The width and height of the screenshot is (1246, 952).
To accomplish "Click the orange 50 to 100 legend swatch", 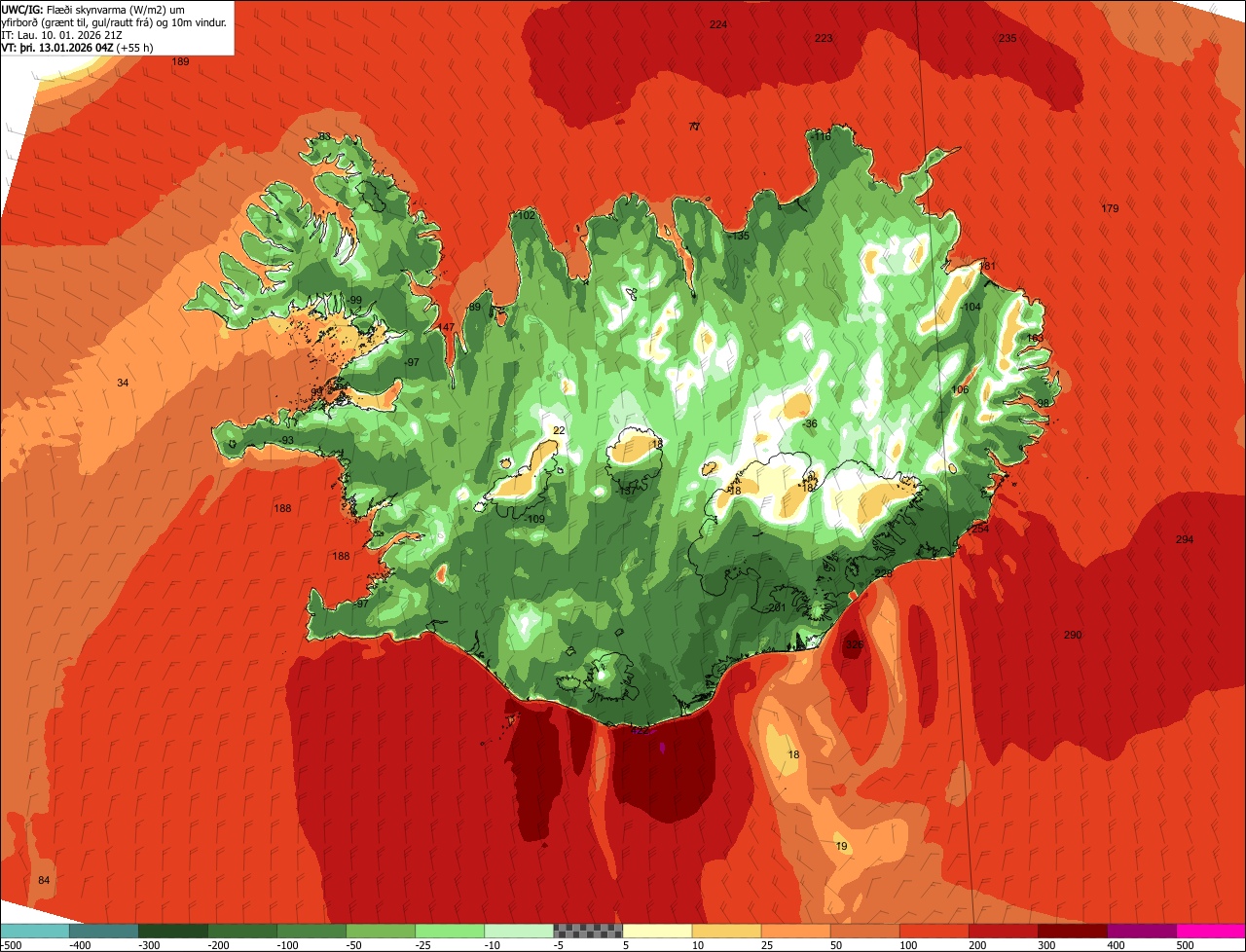I will 864,931.
